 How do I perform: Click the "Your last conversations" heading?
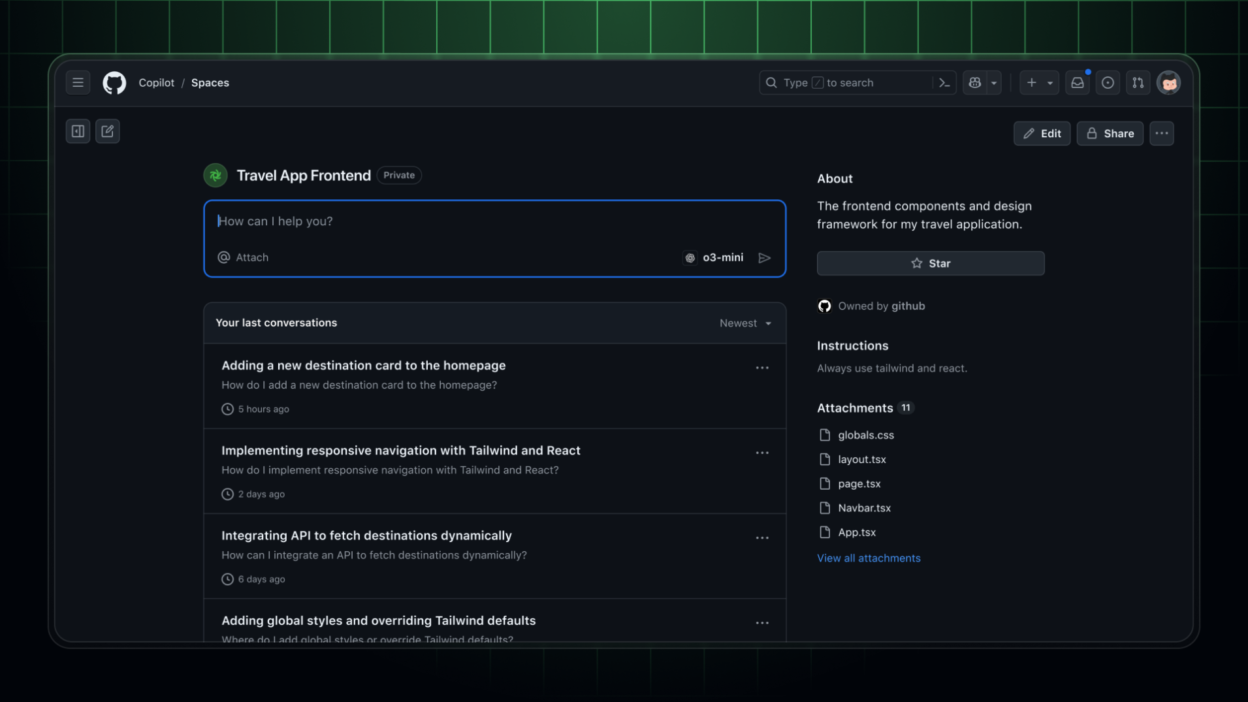[x=276, y=323]
